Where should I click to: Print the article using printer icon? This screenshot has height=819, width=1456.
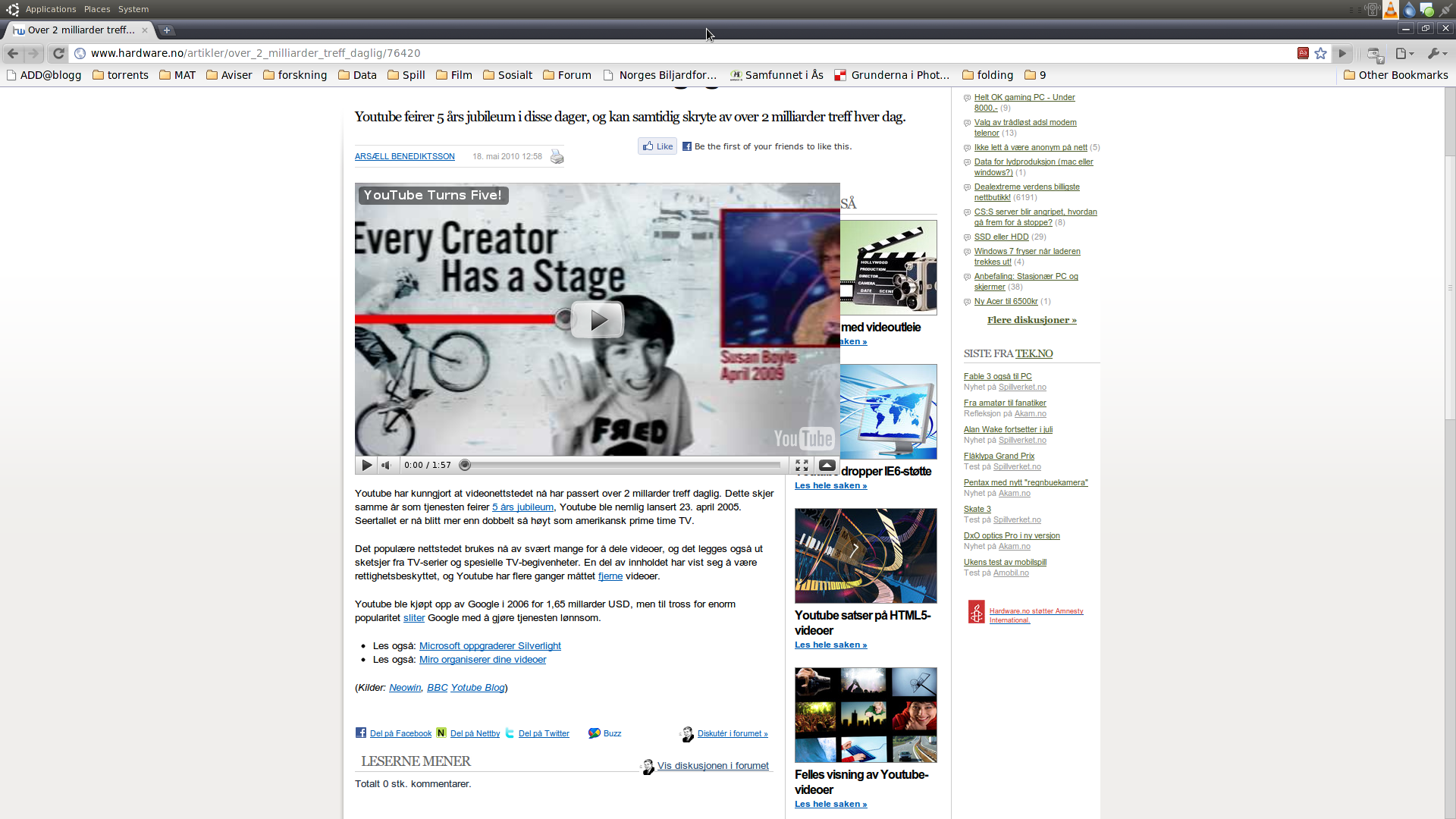557,157
